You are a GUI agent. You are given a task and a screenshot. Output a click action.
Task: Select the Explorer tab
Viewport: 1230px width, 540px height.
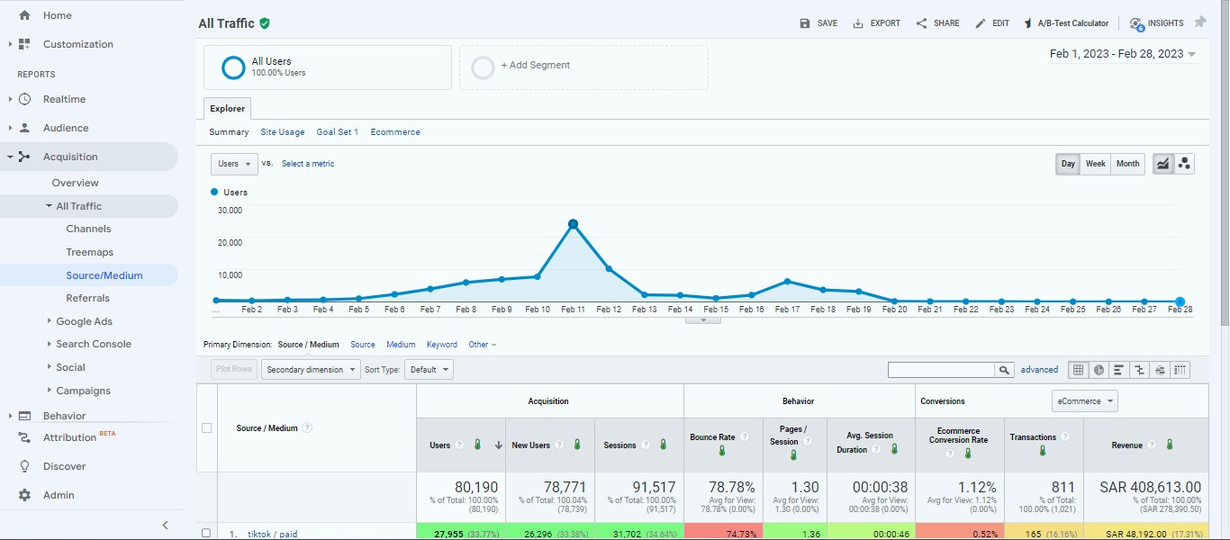click(x=227, y=109)
